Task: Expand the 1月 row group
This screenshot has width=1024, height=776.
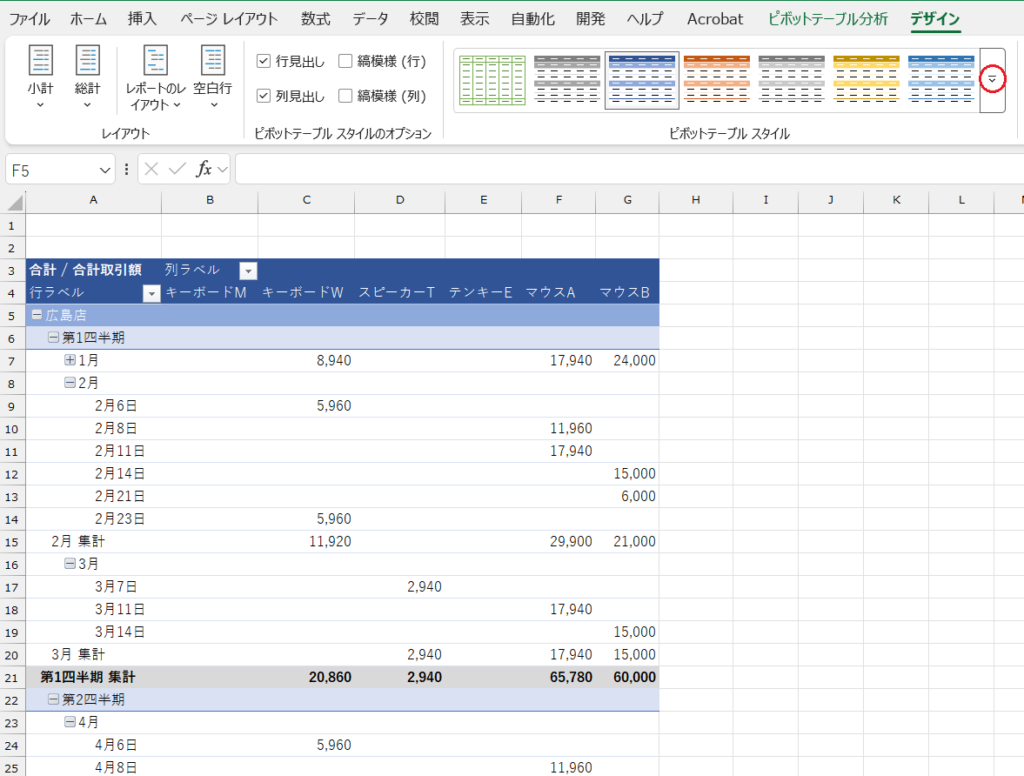Action: (70, 360)
